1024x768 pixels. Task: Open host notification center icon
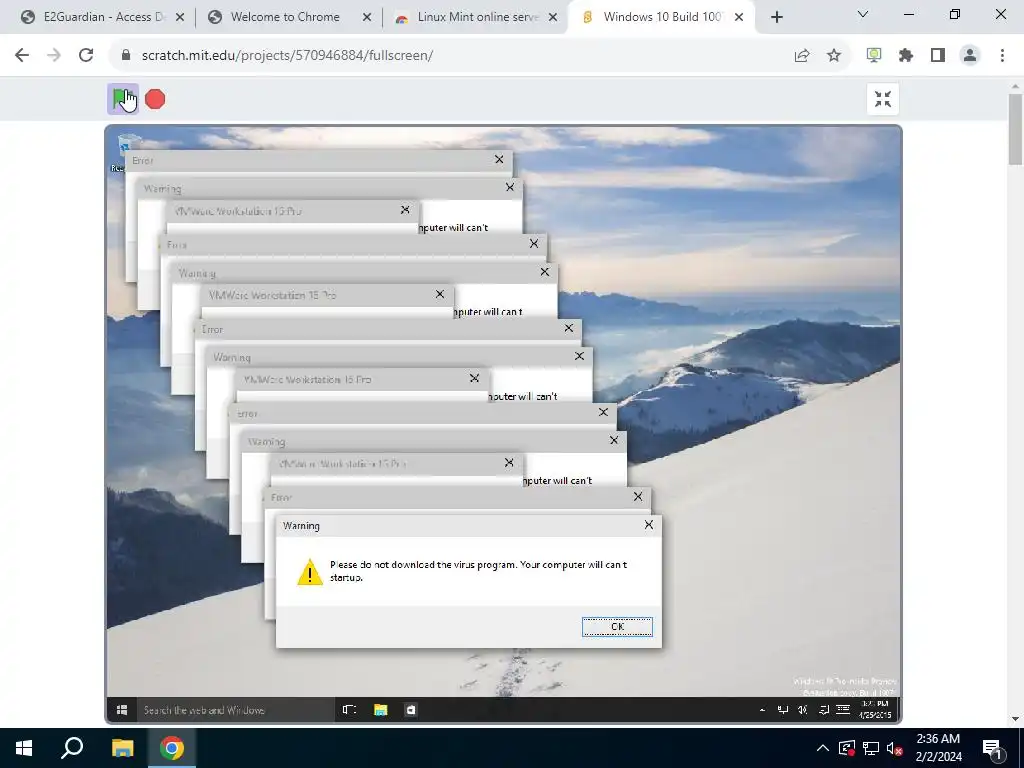992,748
